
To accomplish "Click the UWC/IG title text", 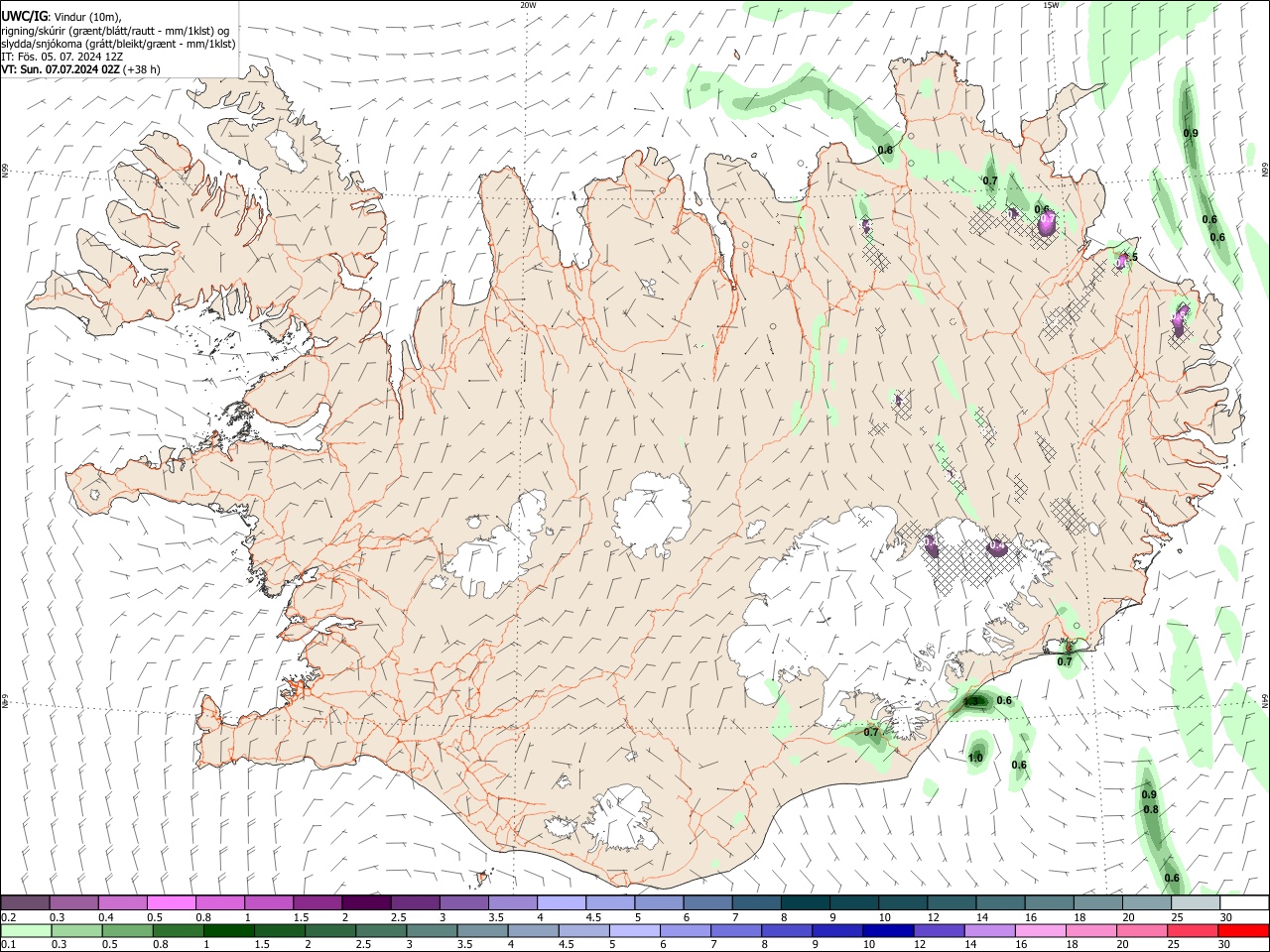I will (24, 15).
